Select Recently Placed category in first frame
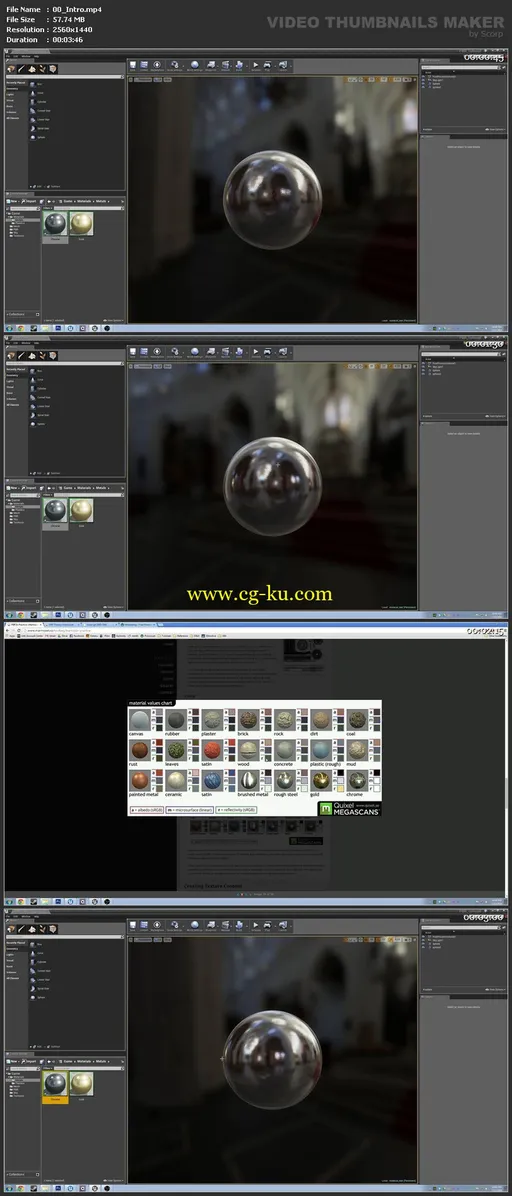 tap(16, 82)
